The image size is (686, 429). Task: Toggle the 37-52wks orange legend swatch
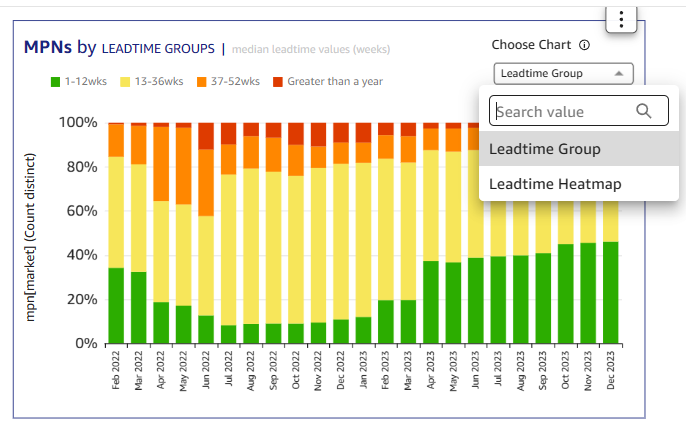[x=203, y=82]
